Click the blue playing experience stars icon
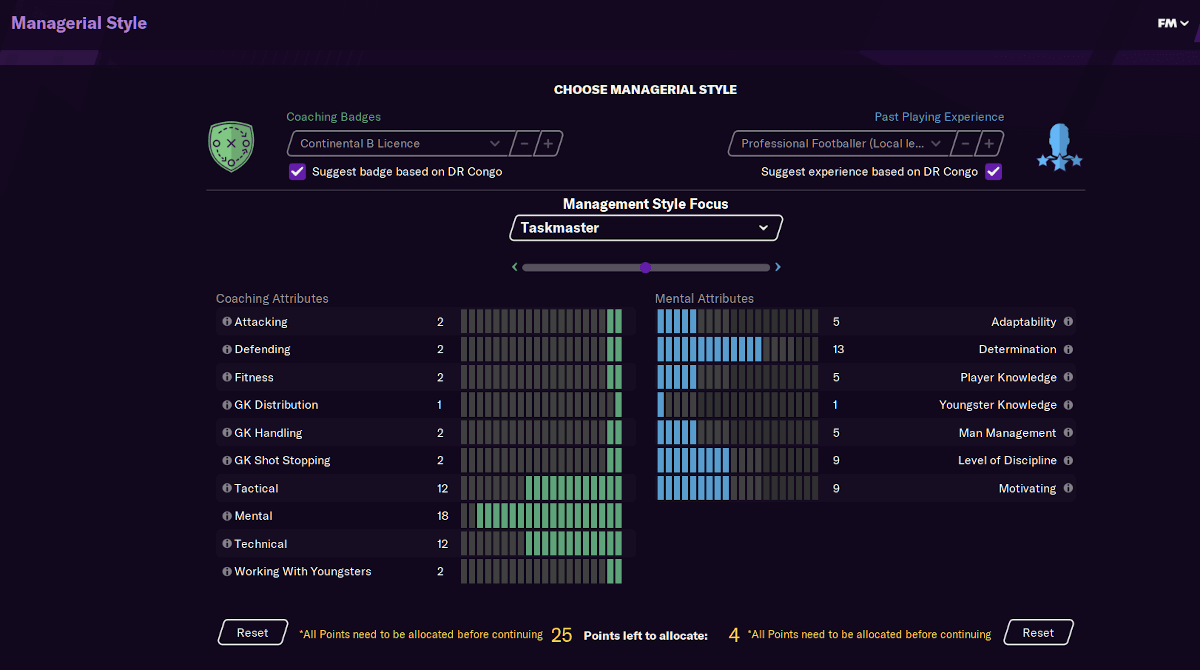Screen dimensions: 1200x670 coord(1059,147)
